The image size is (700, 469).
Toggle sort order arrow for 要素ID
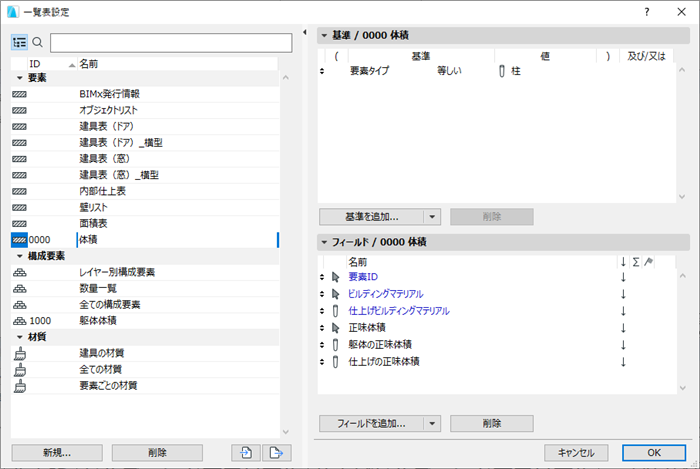tap(623, 277)
